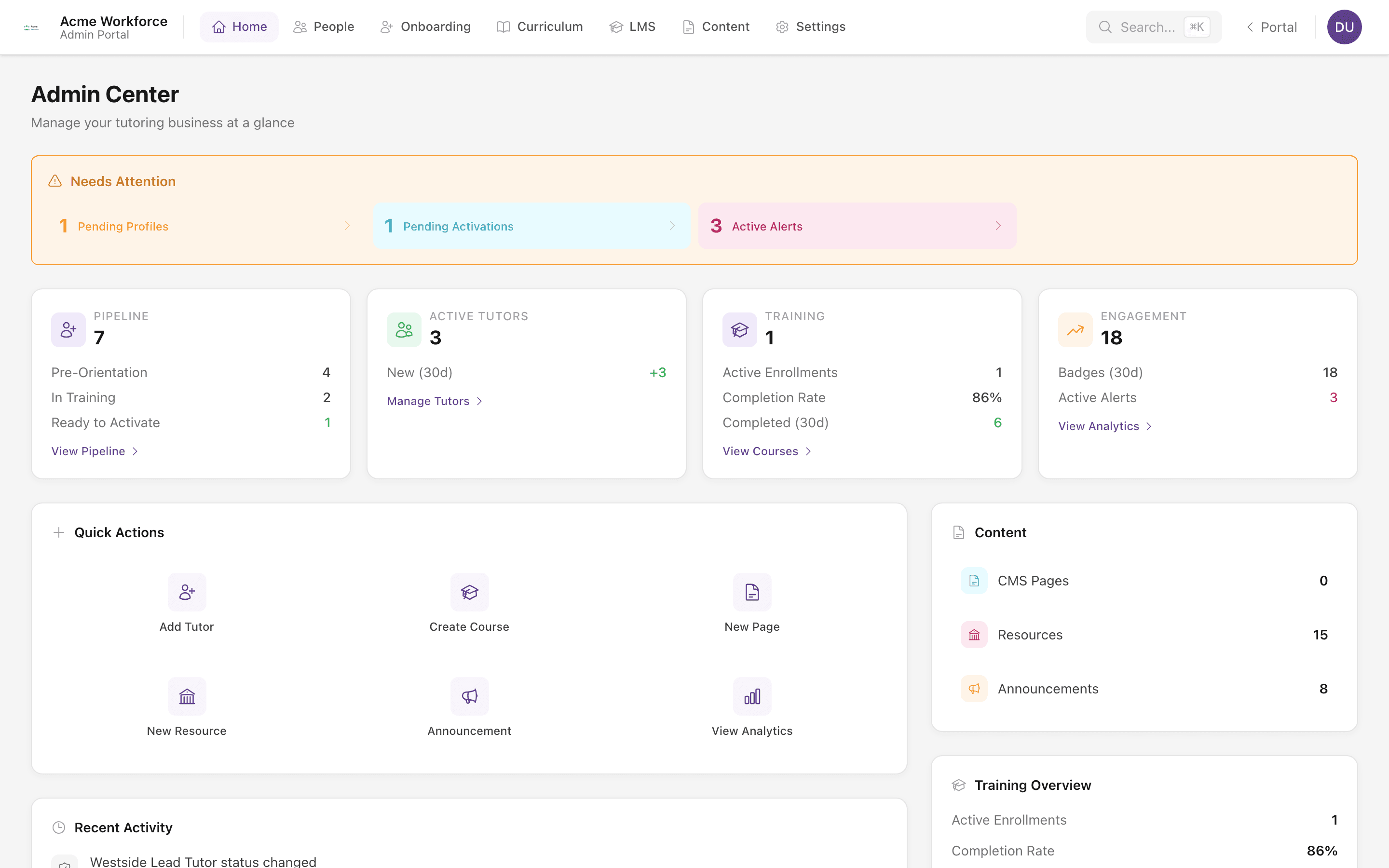The image size is (1389, 868).
Task: Click the chevron beside Manage Tutors
Action: [479, 401]
